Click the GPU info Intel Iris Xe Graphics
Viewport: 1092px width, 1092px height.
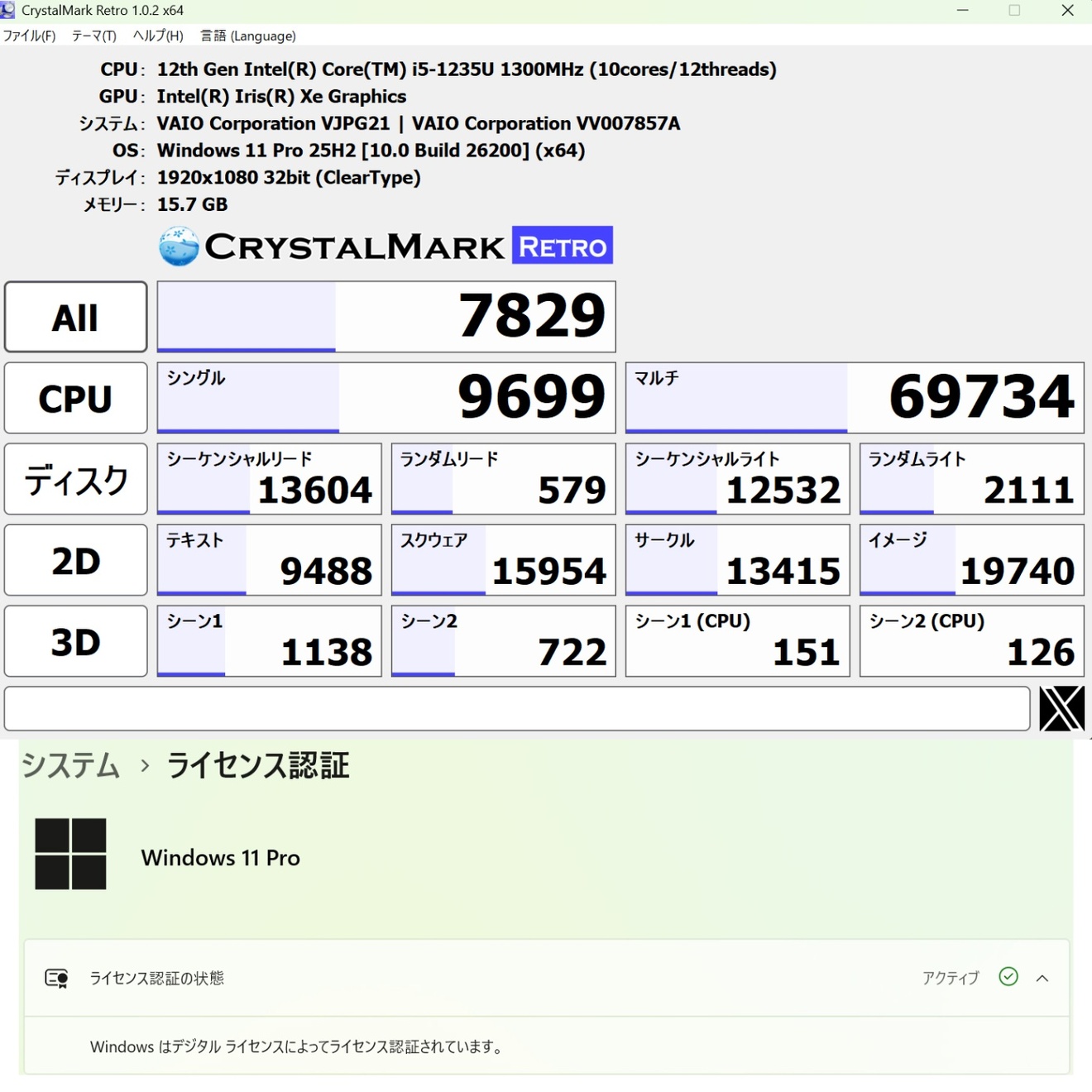tap(281, 97)
